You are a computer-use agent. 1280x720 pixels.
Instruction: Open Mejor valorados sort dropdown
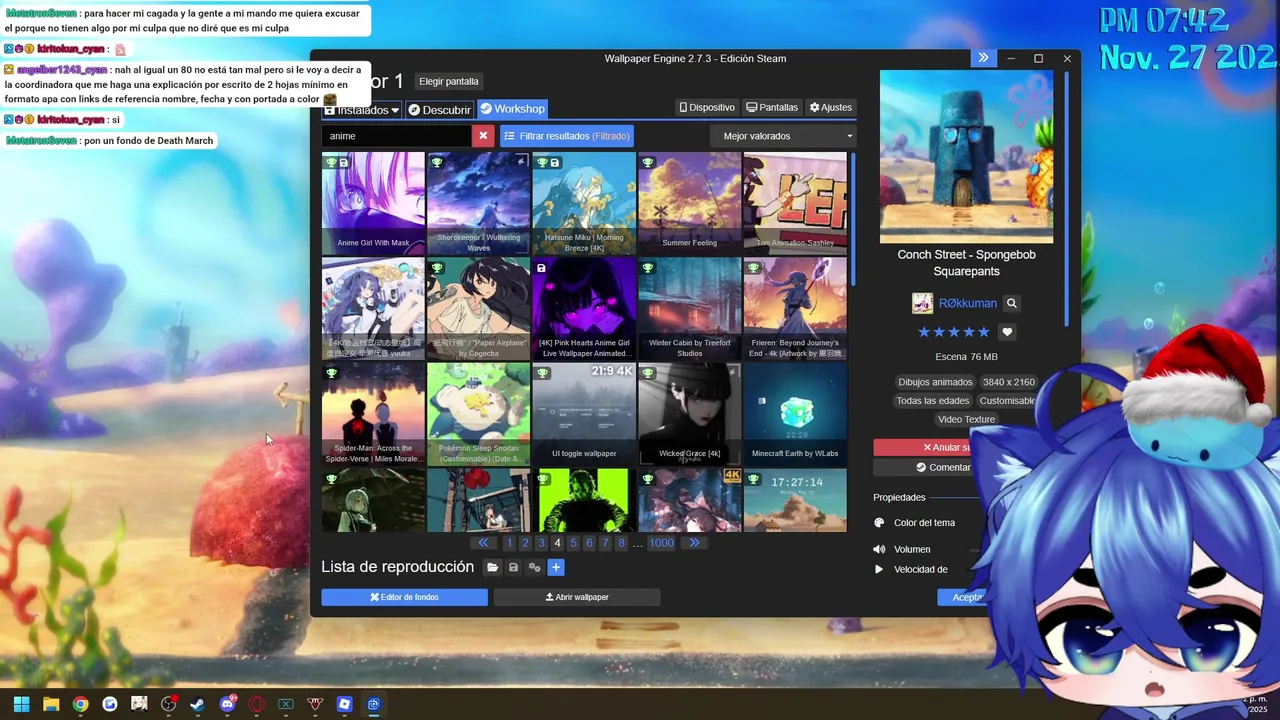783,136
